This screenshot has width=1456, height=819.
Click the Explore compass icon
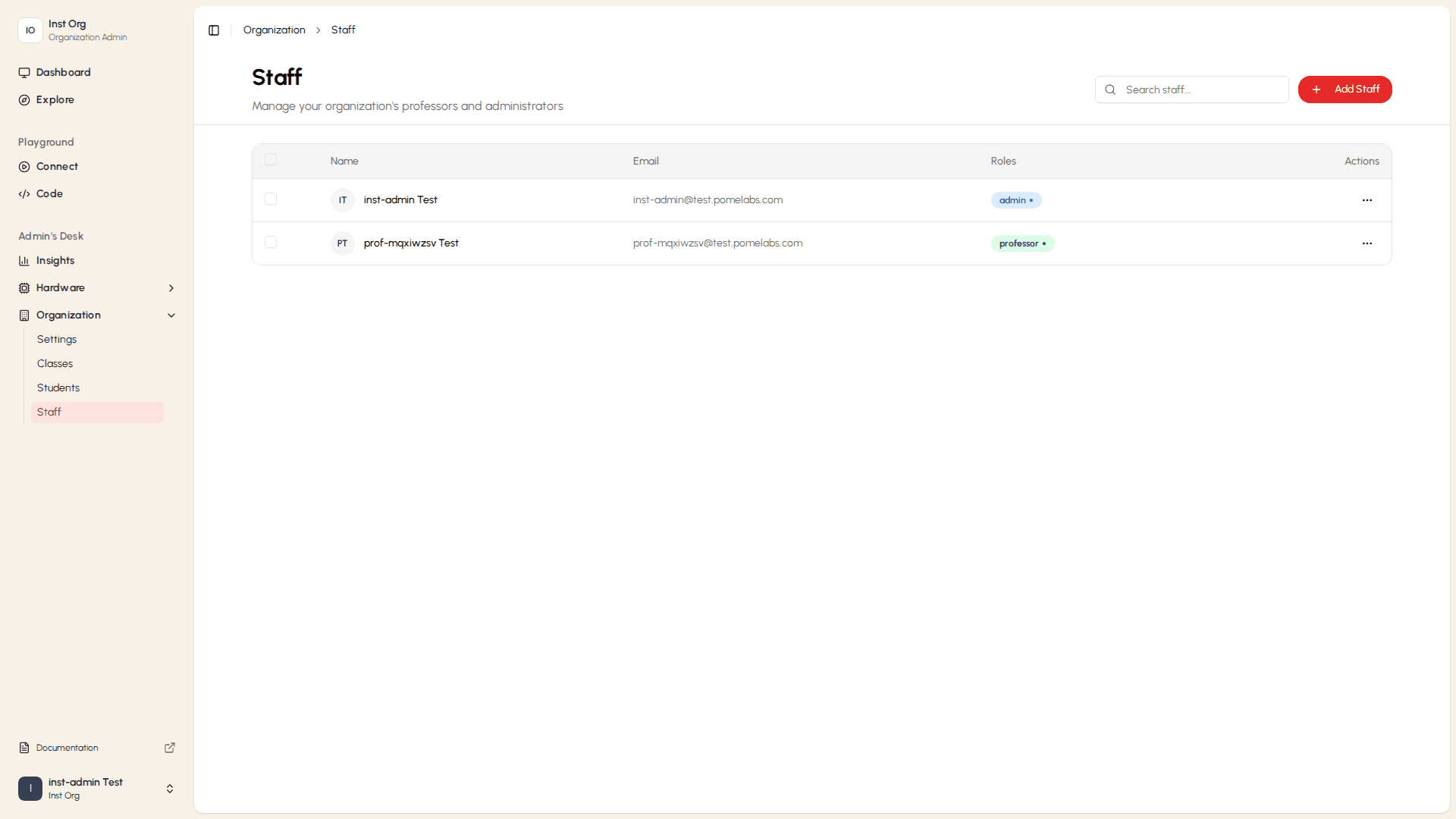tap(24, 100)
